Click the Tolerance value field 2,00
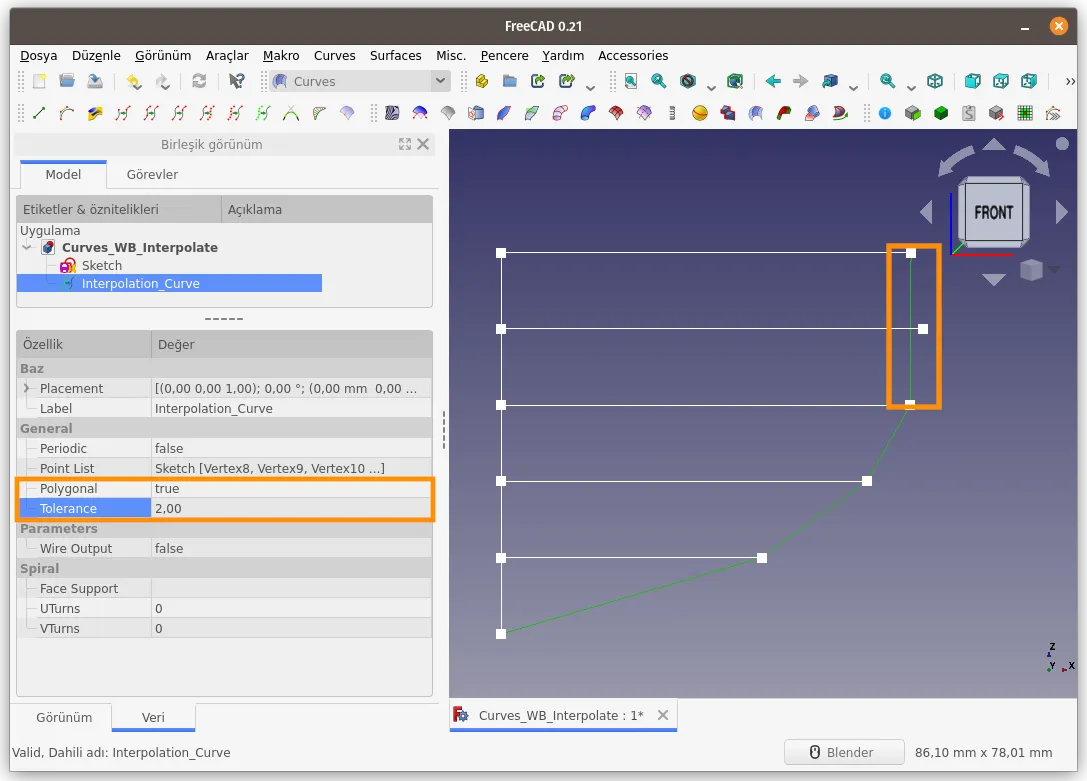Viewport: 1087px width, 781px height. coord(292,509)
